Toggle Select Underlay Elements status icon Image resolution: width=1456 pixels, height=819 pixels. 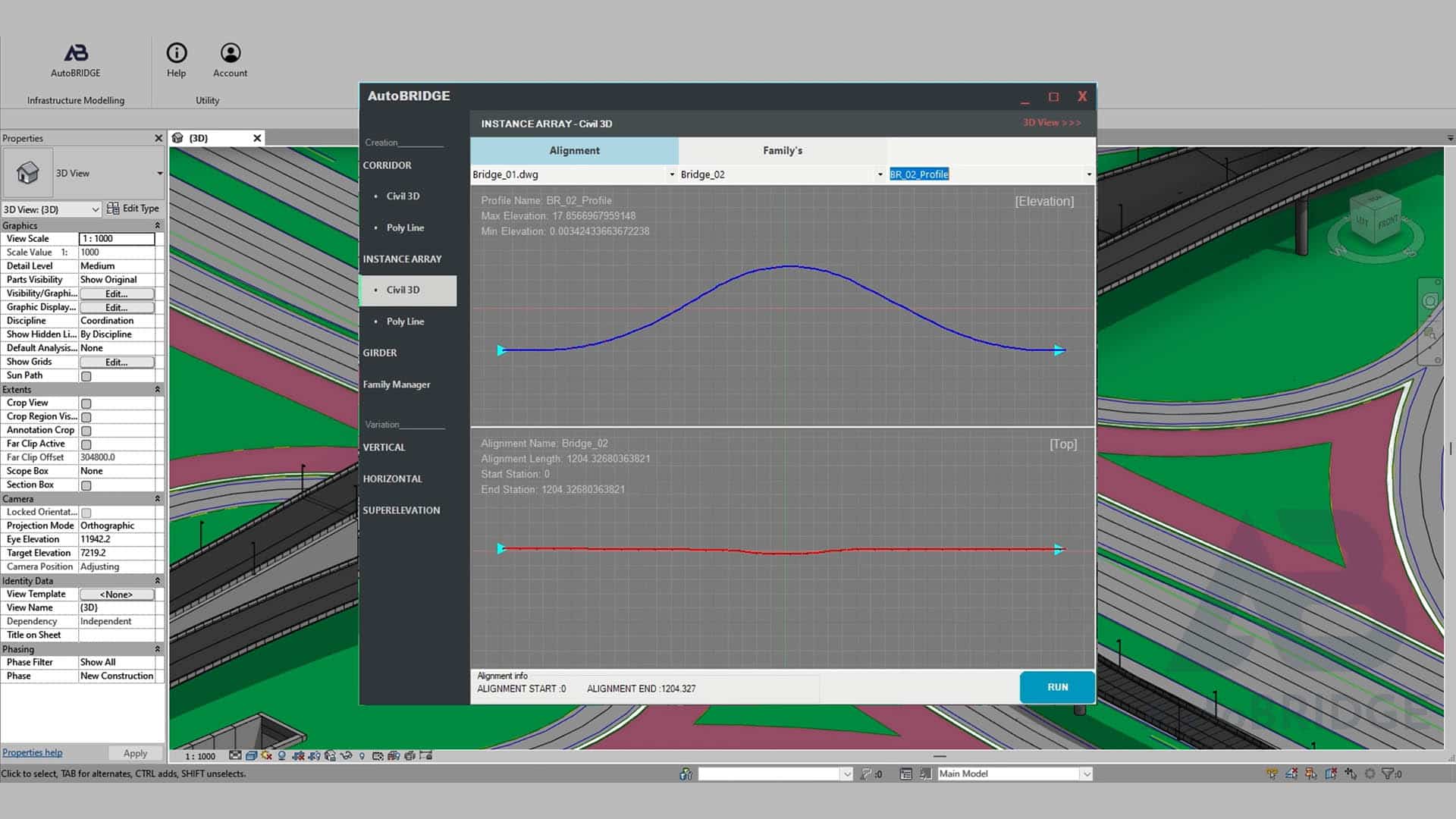1291,773
